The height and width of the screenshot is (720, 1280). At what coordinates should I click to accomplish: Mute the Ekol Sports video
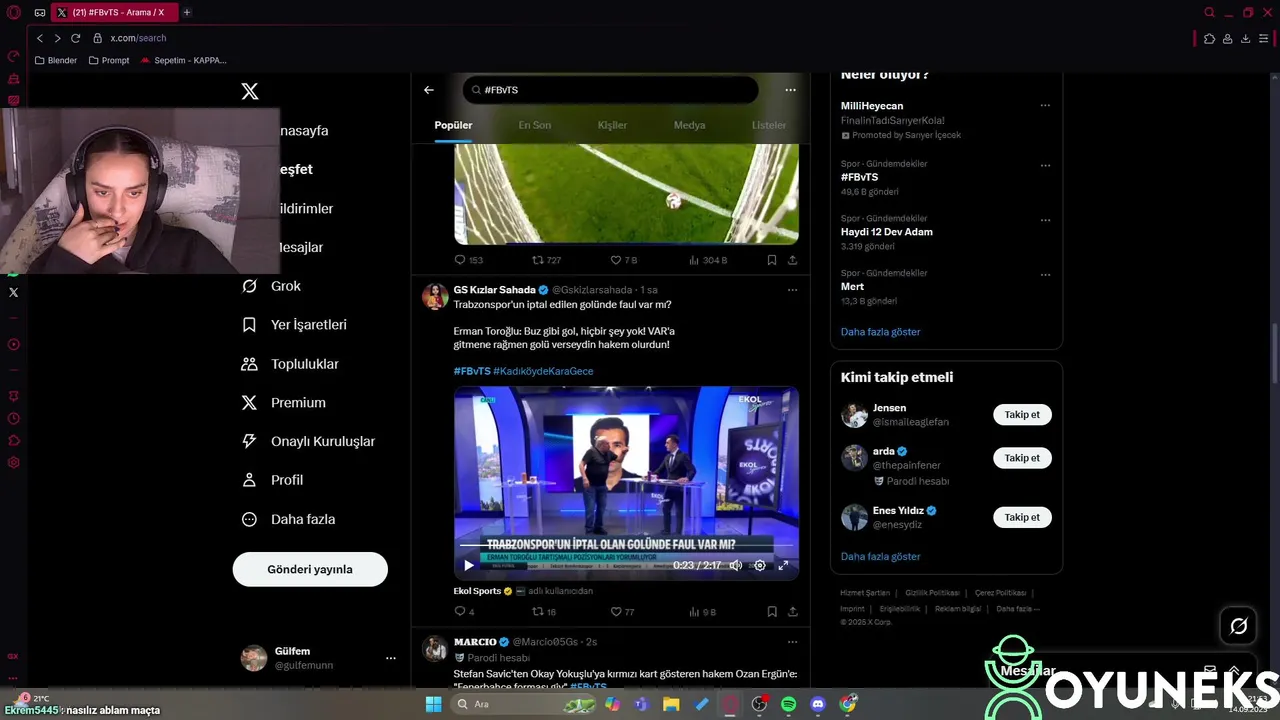tap(736, 565)
